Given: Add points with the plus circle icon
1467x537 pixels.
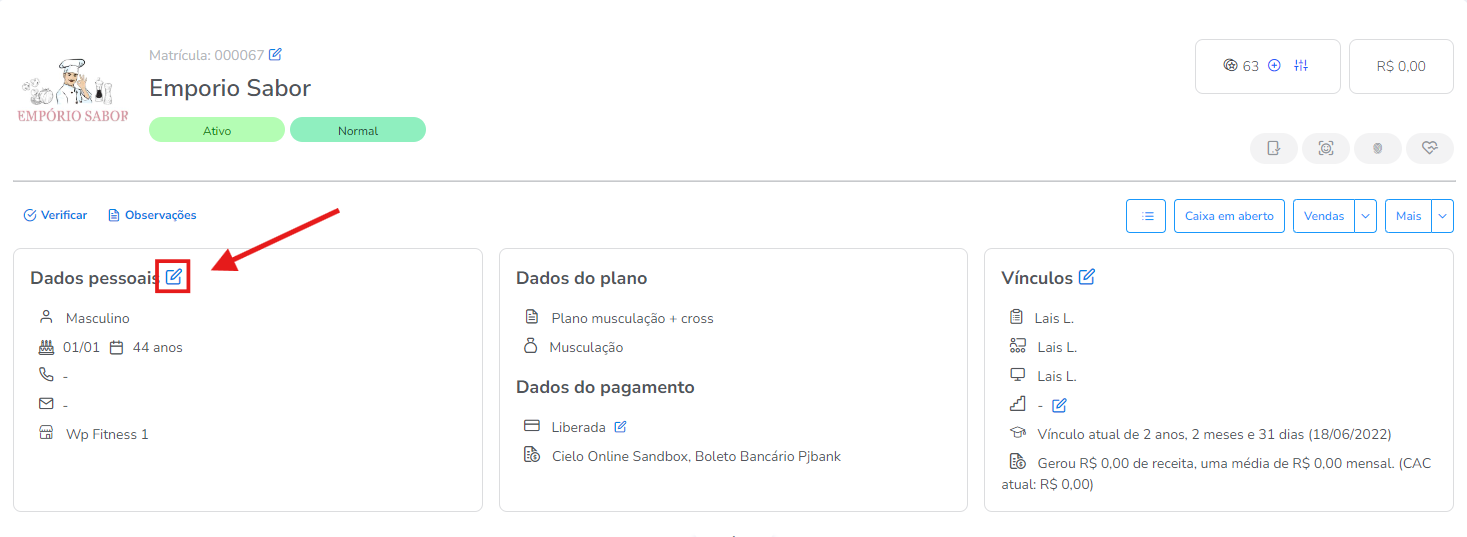Looking at the screenshot, I should point(1274,66).
